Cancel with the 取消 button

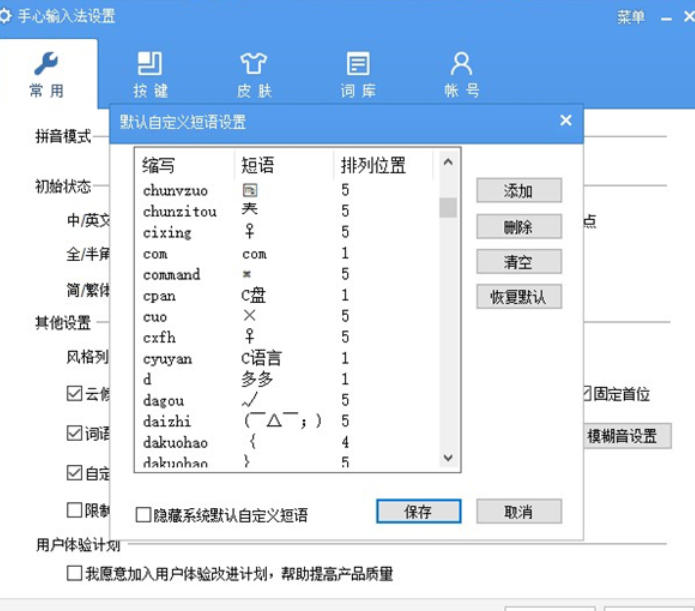(519, 511)
